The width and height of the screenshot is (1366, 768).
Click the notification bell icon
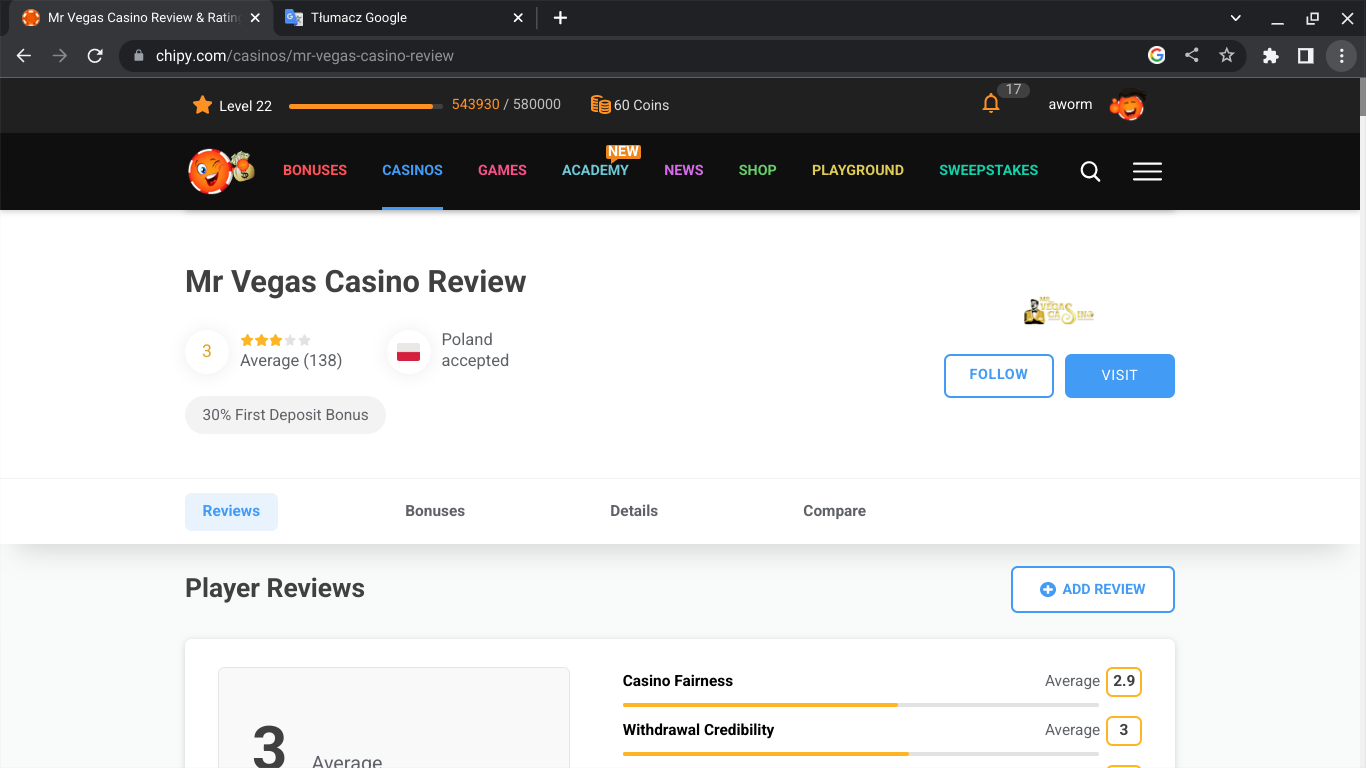pyautogui.click(x=991, y=104)
